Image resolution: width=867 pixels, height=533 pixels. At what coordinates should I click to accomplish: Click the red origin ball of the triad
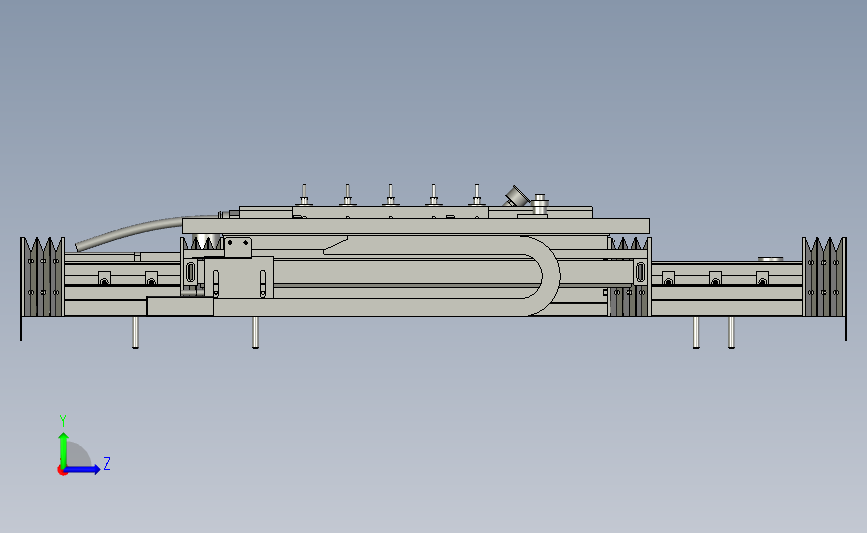pos(62,471)
